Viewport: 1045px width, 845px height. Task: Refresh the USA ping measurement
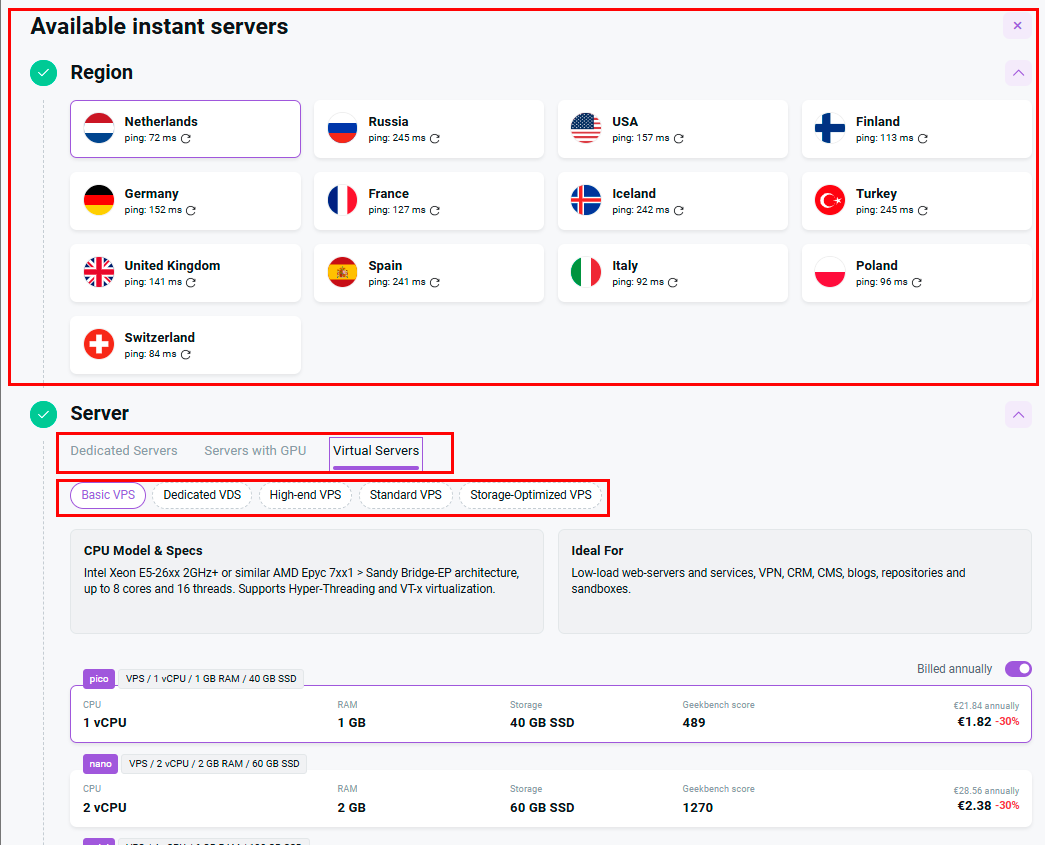point(679,139)
